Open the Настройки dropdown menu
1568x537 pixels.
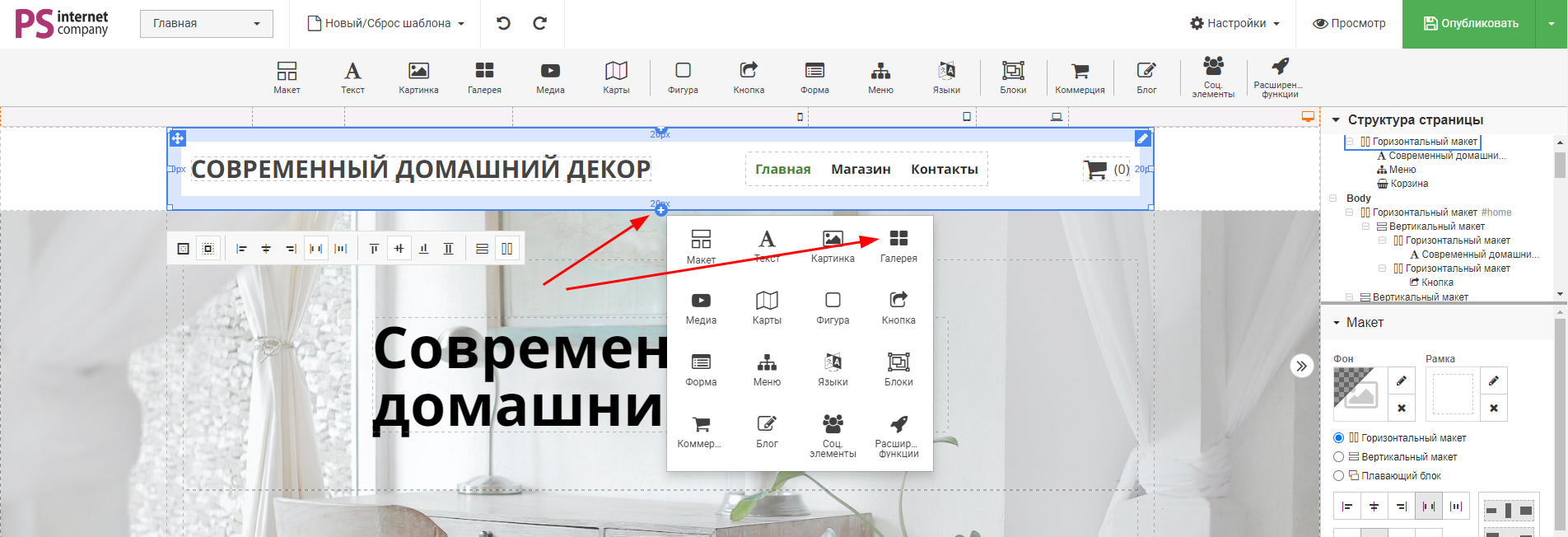point(1234,23)
